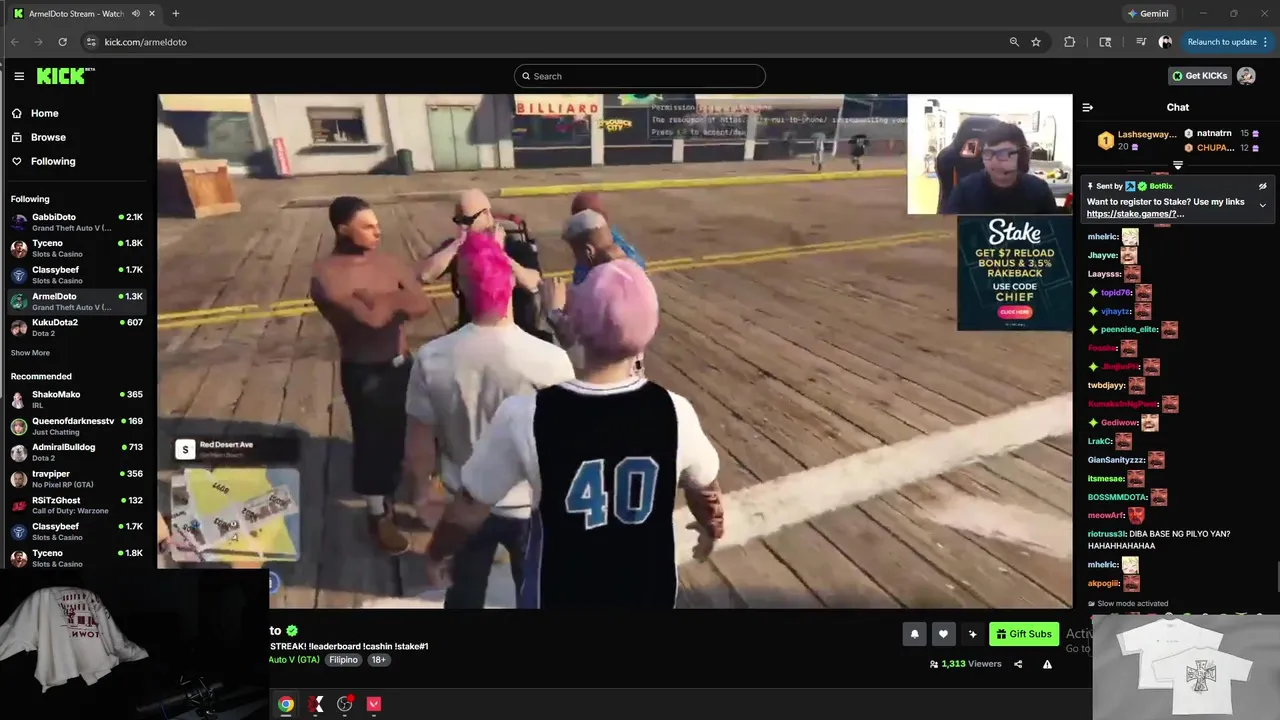This screenshot has height=720, width=1280.
Task: Click the verified badge next to streamer name
Action: [292, 631]
